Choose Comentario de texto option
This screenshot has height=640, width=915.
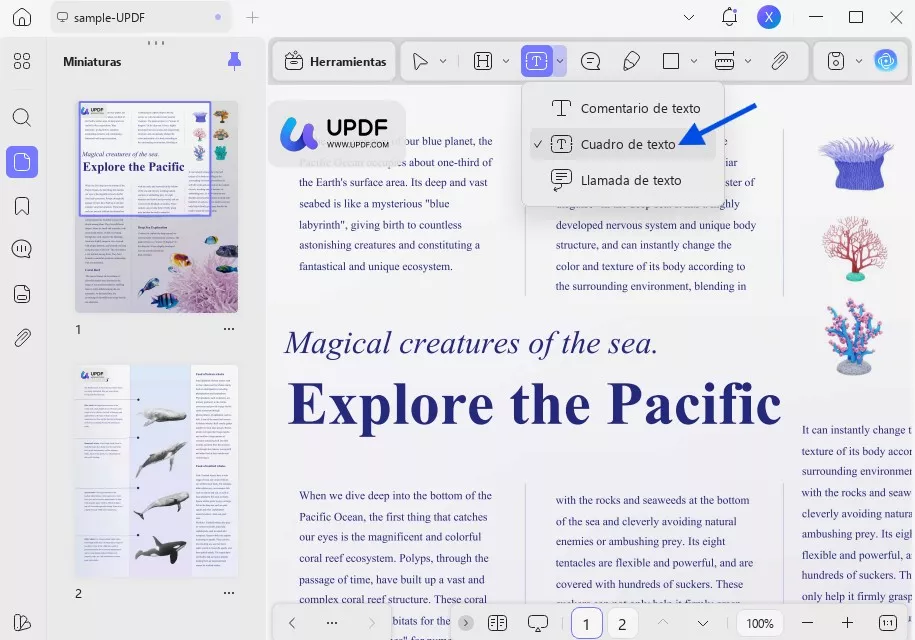pyautogui.click(x=623, y=109)
